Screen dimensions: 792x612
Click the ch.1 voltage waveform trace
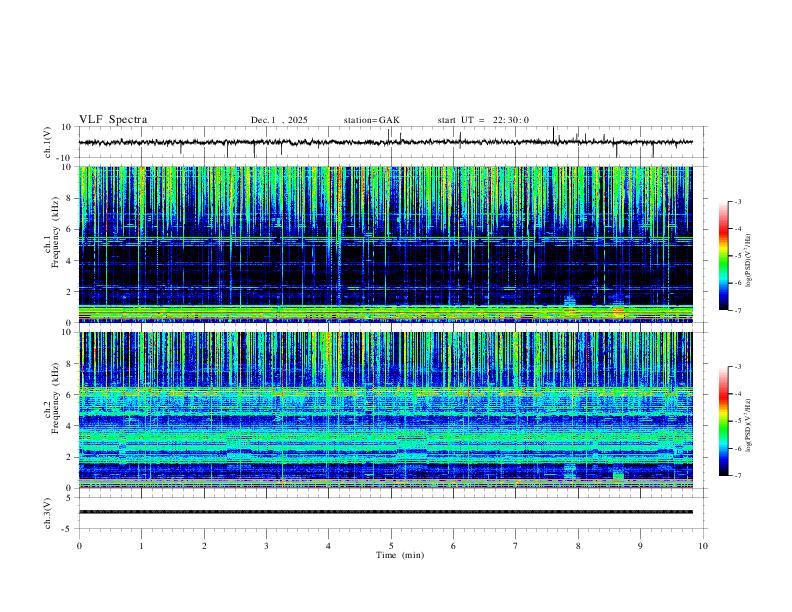click(x=385, y=142)
